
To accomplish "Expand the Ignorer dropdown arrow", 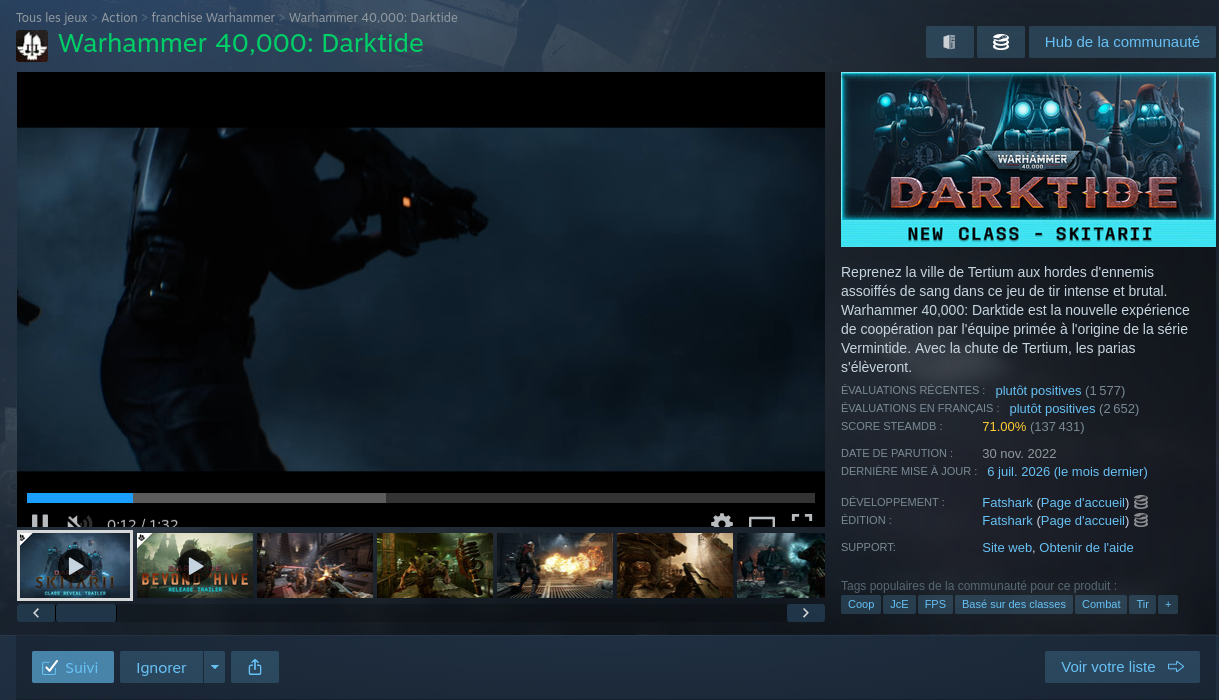I will (x=214, y=667).
